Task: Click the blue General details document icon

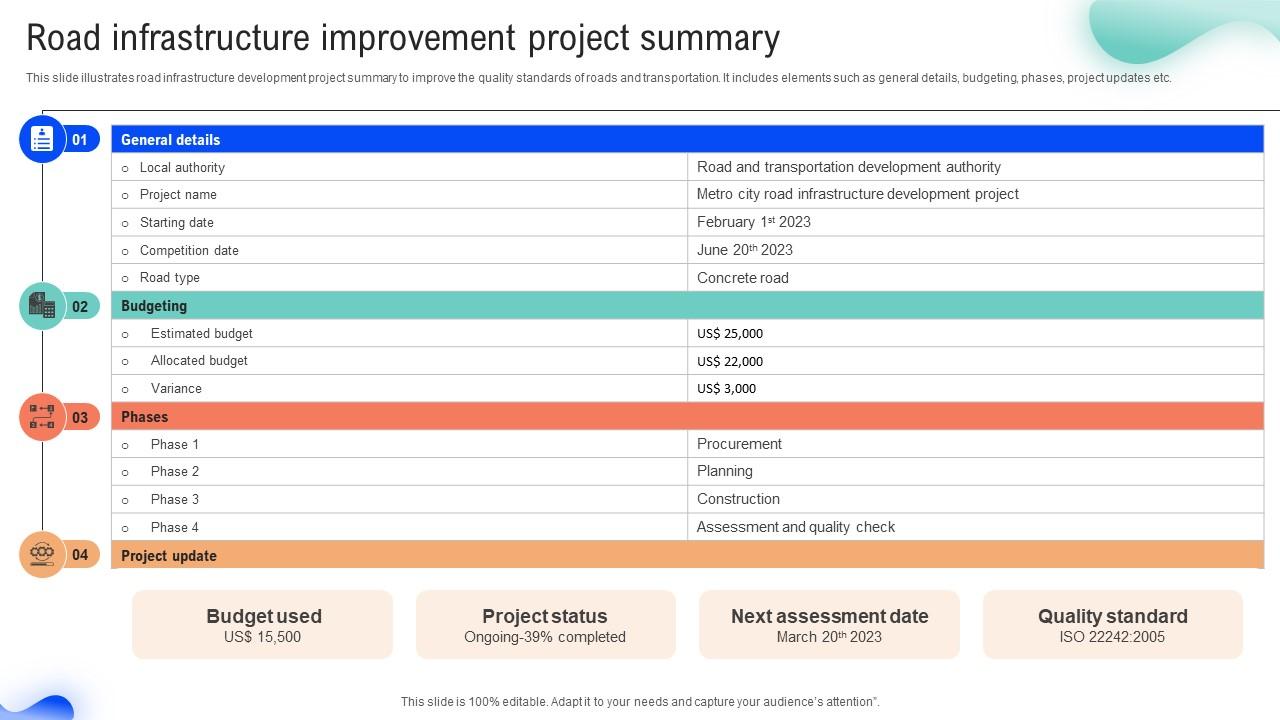Action: coord(42,140)
